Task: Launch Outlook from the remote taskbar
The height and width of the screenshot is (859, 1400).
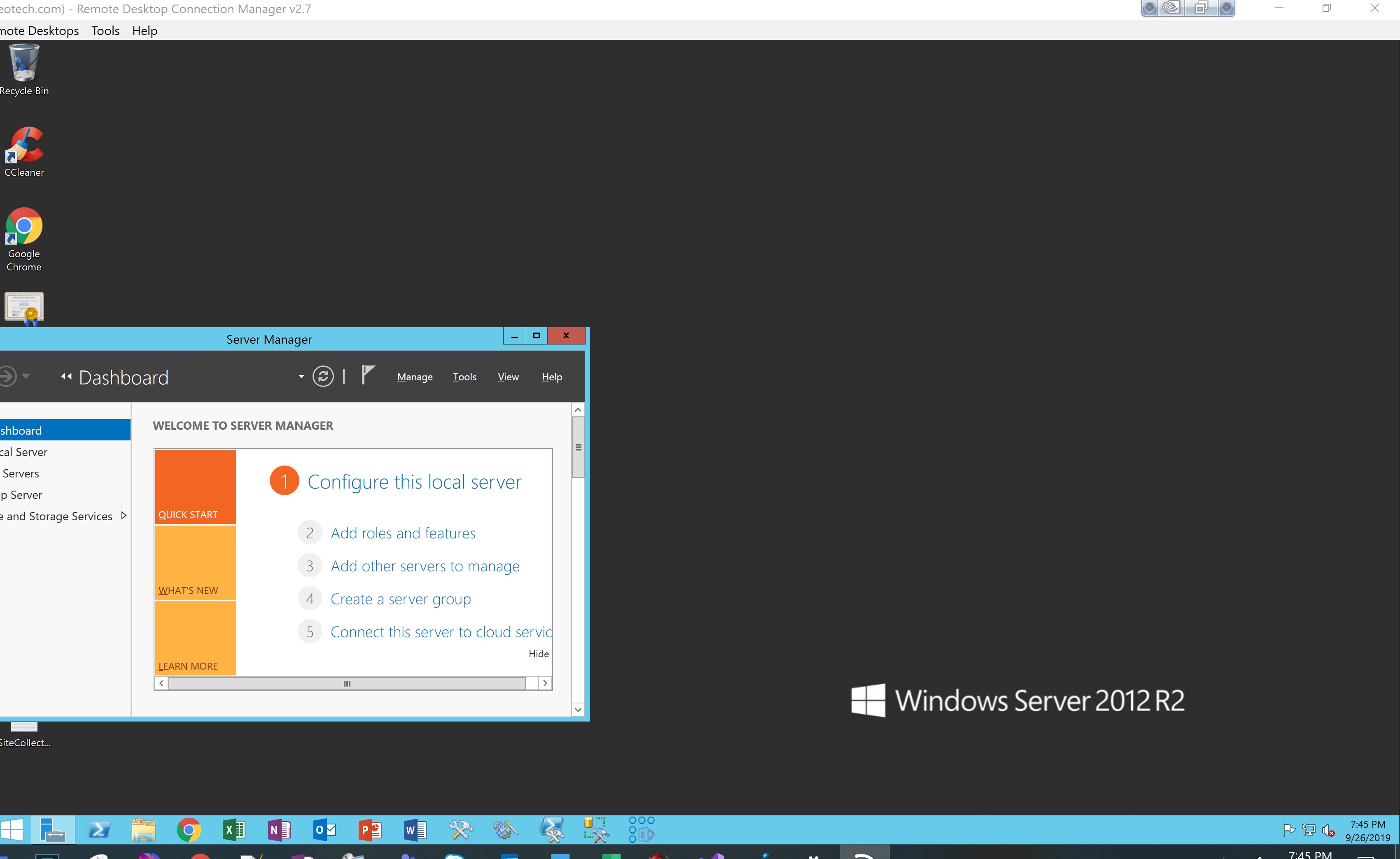Action: point(324,830)
